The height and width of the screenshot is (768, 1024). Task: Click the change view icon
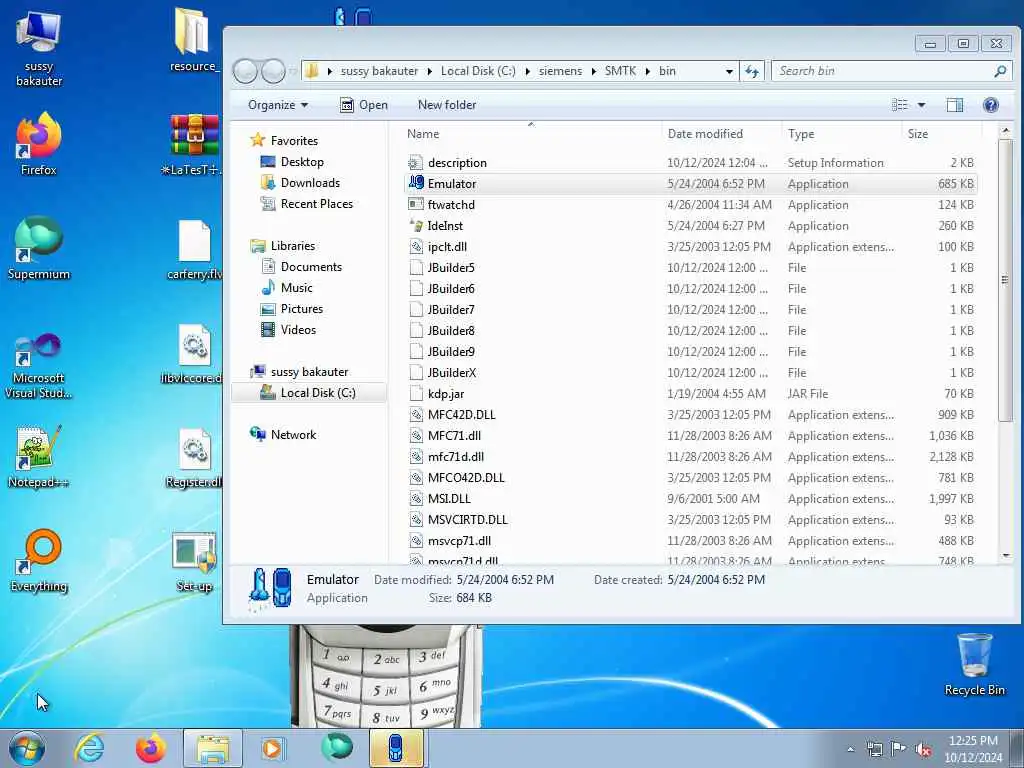(900, 104)
